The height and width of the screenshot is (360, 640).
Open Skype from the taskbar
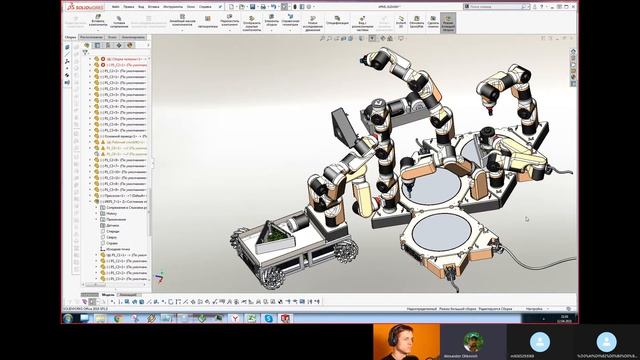point(268,318)
